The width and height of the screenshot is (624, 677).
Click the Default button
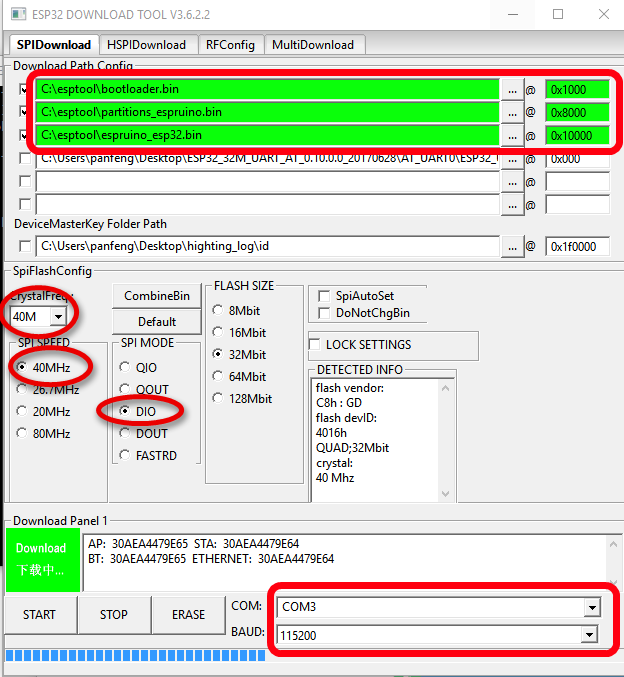tap(157, 322)
